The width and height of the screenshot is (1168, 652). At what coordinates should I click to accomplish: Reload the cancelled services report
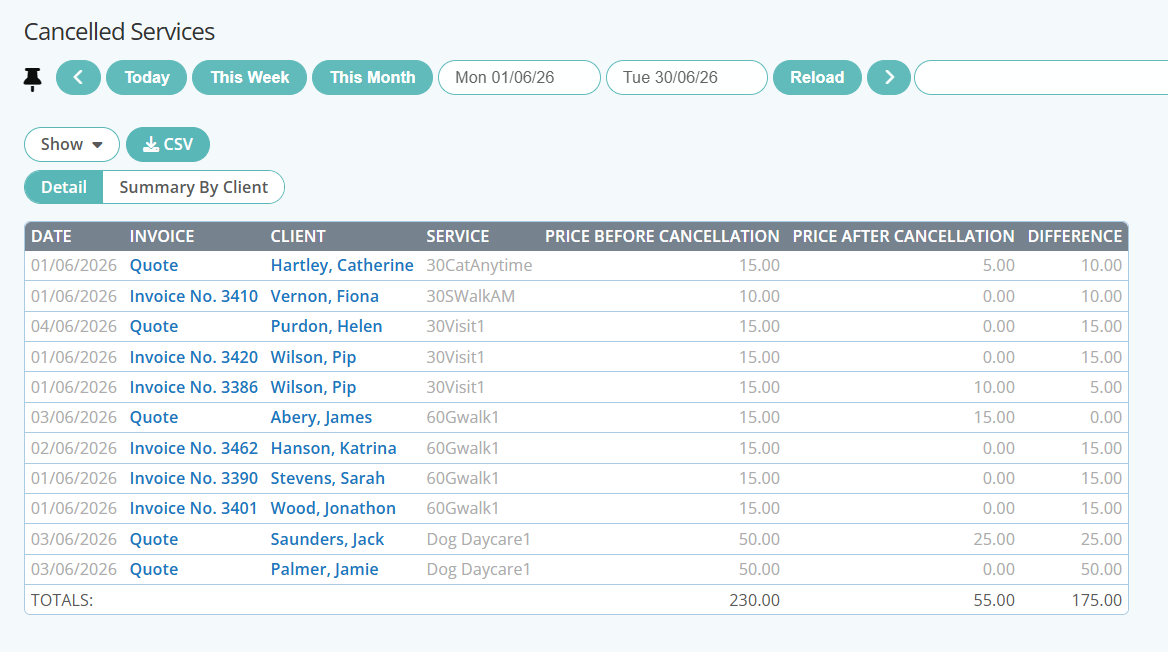(x=817, y=77)
